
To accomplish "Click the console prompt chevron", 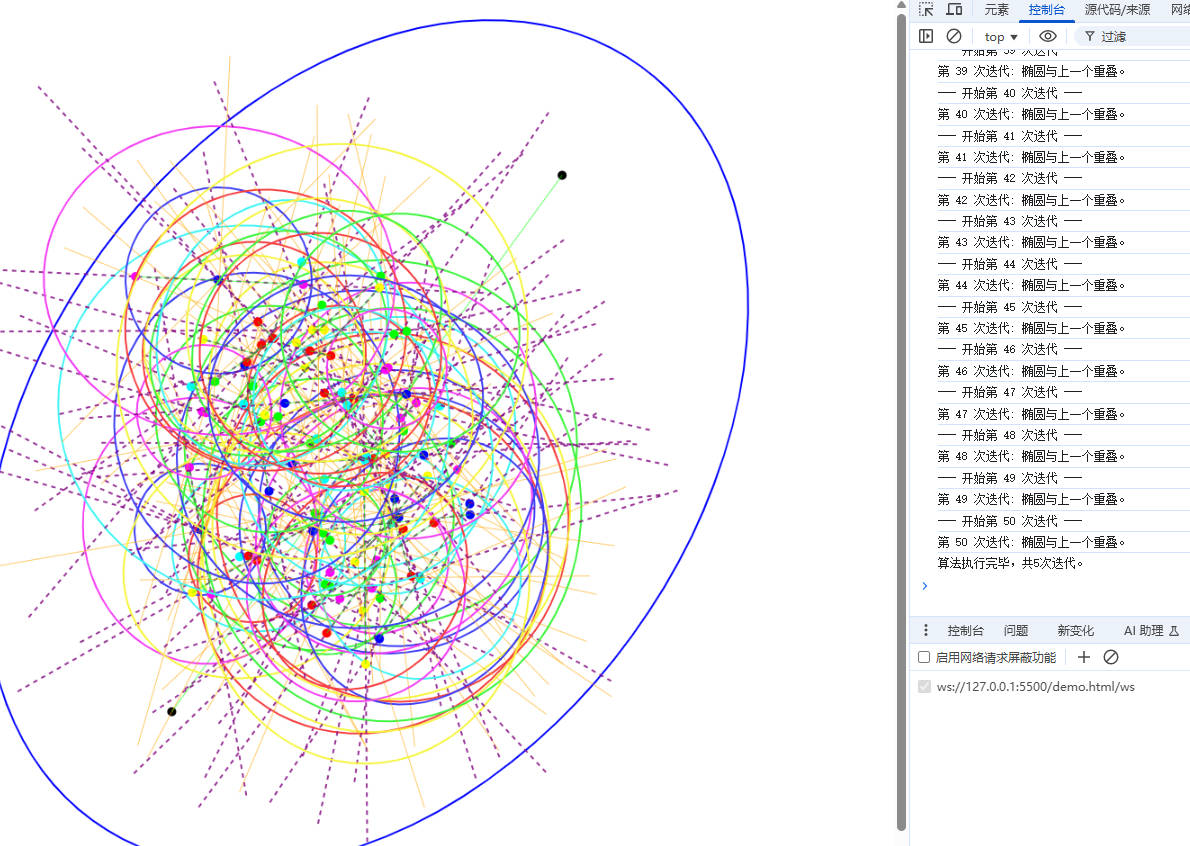I will (924, 586).
